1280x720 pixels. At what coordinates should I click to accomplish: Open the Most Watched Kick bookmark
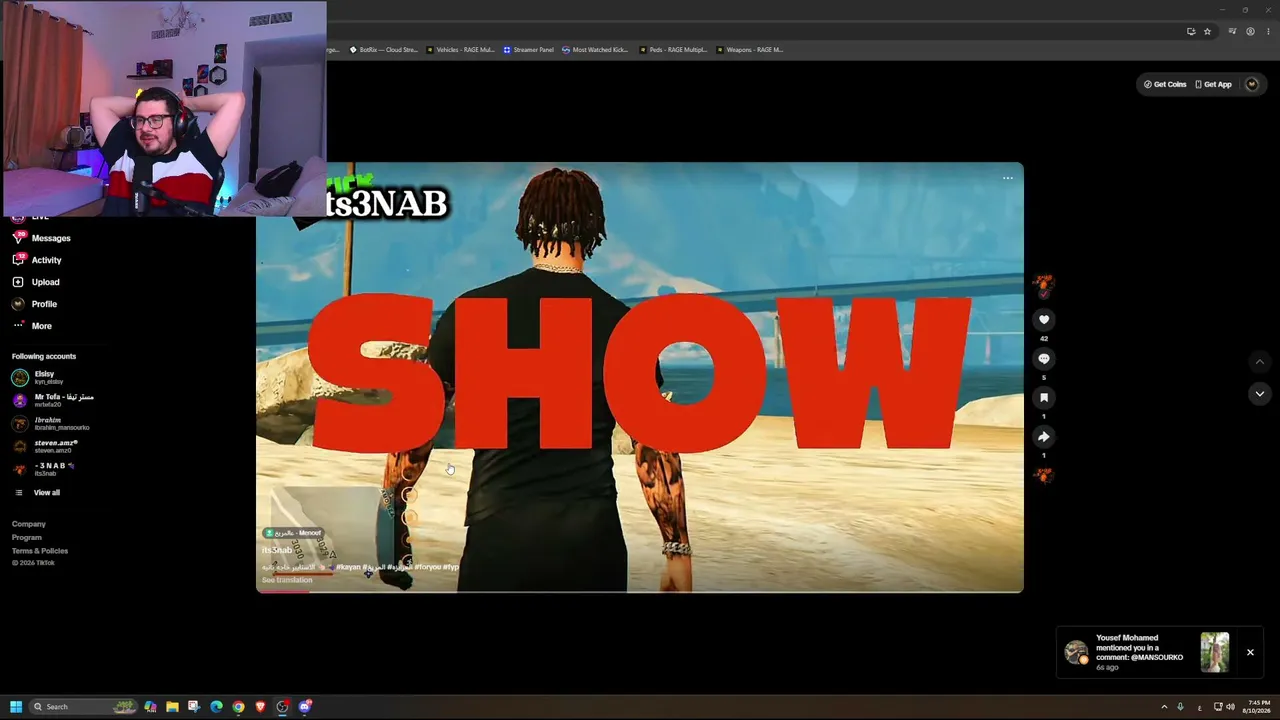point(595,50)
